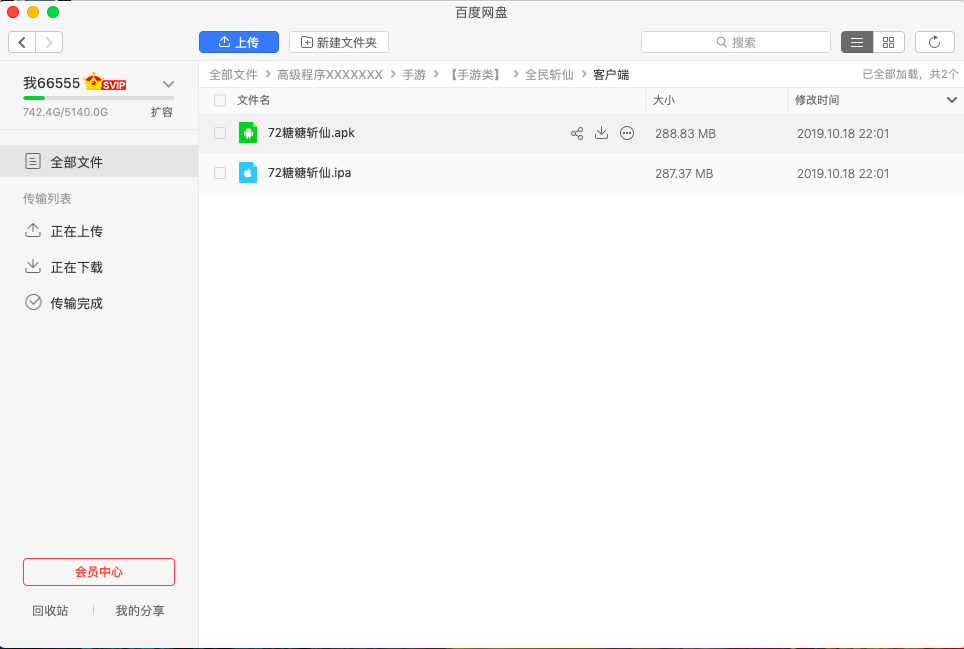Switch to list view
The height and width of the screenshot is (649, 964).
click(x=857, y=42)
